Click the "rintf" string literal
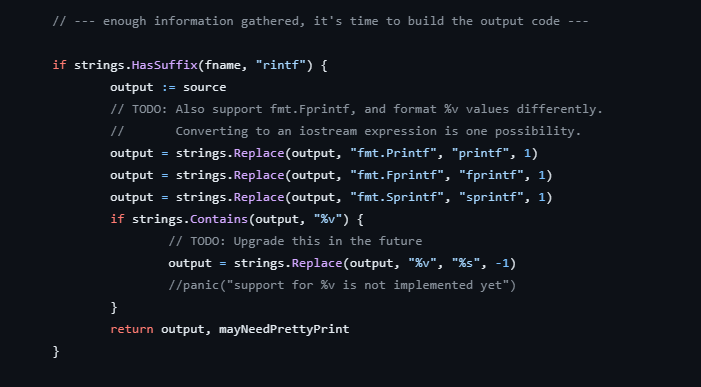 (281, 65)
